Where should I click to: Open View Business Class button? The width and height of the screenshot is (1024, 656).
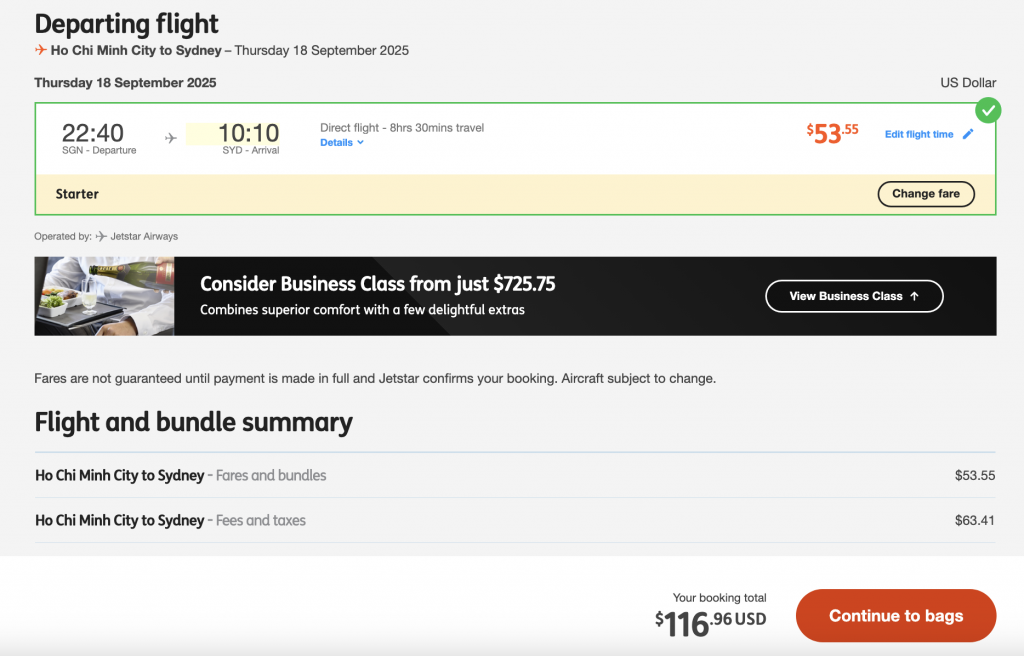coord(854,296)
